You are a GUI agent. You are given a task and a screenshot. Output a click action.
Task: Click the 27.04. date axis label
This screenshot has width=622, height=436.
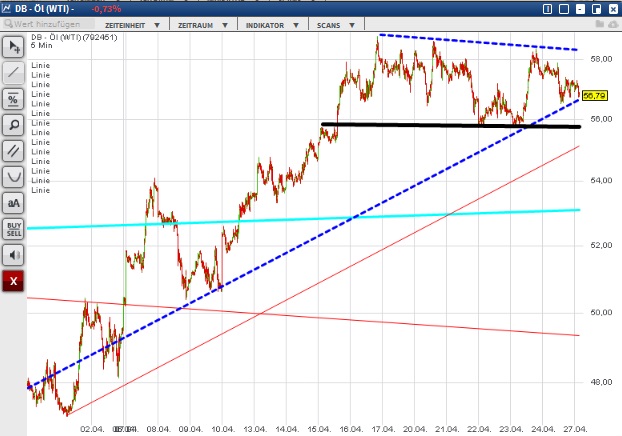575,429
